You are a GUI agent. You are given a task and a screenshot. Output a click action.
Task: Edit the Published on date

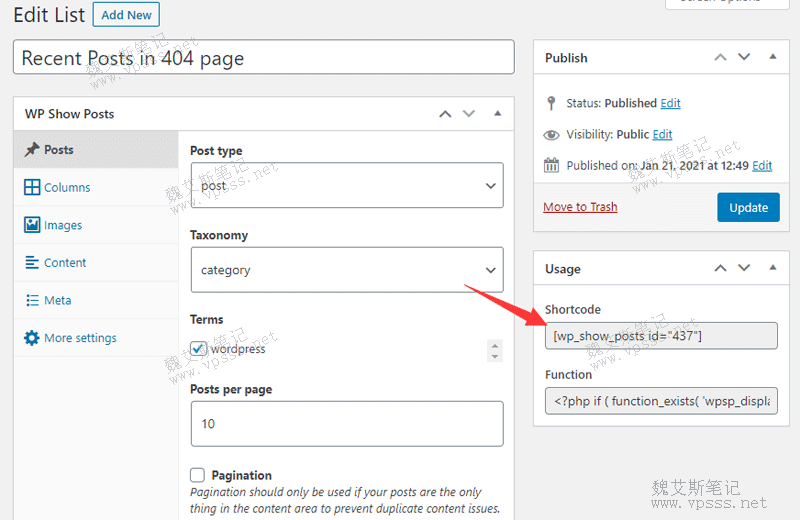[x=762, y=165]
